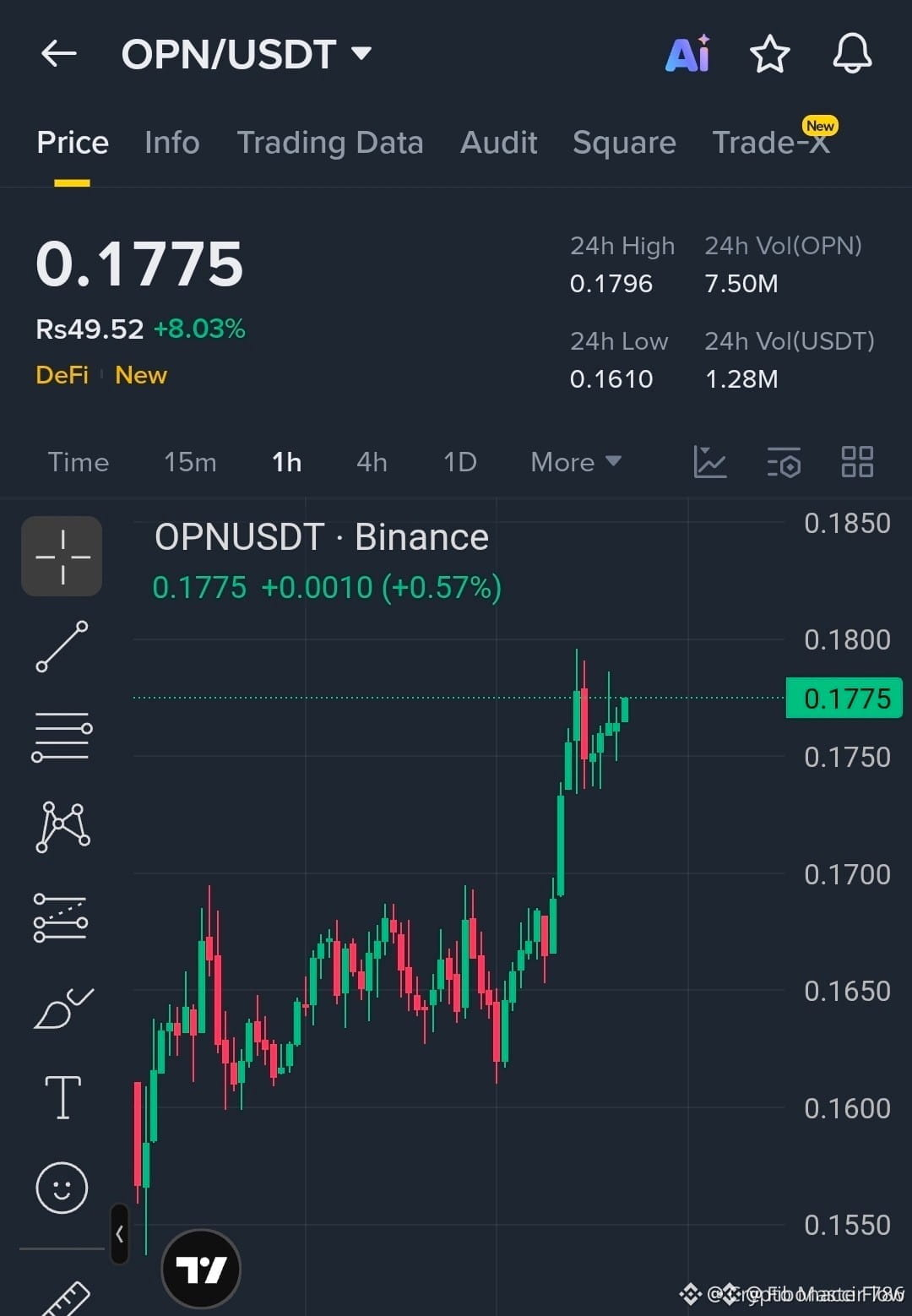Click the 0.1650 price axis label
Image resolution: width=912 pixels, height=1316 pixels.
coord(847,992)
